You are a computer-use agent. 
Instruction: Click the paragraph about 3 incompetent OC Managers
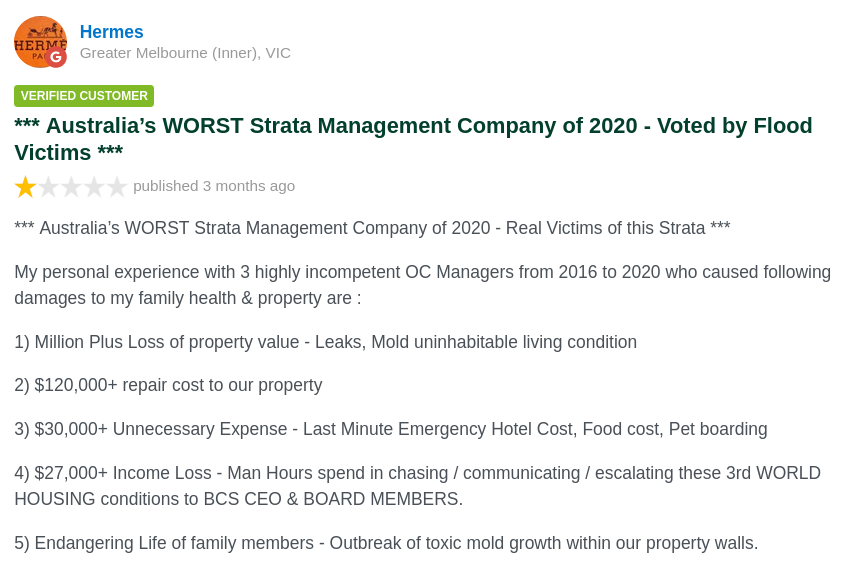click(x=422, y=285)
